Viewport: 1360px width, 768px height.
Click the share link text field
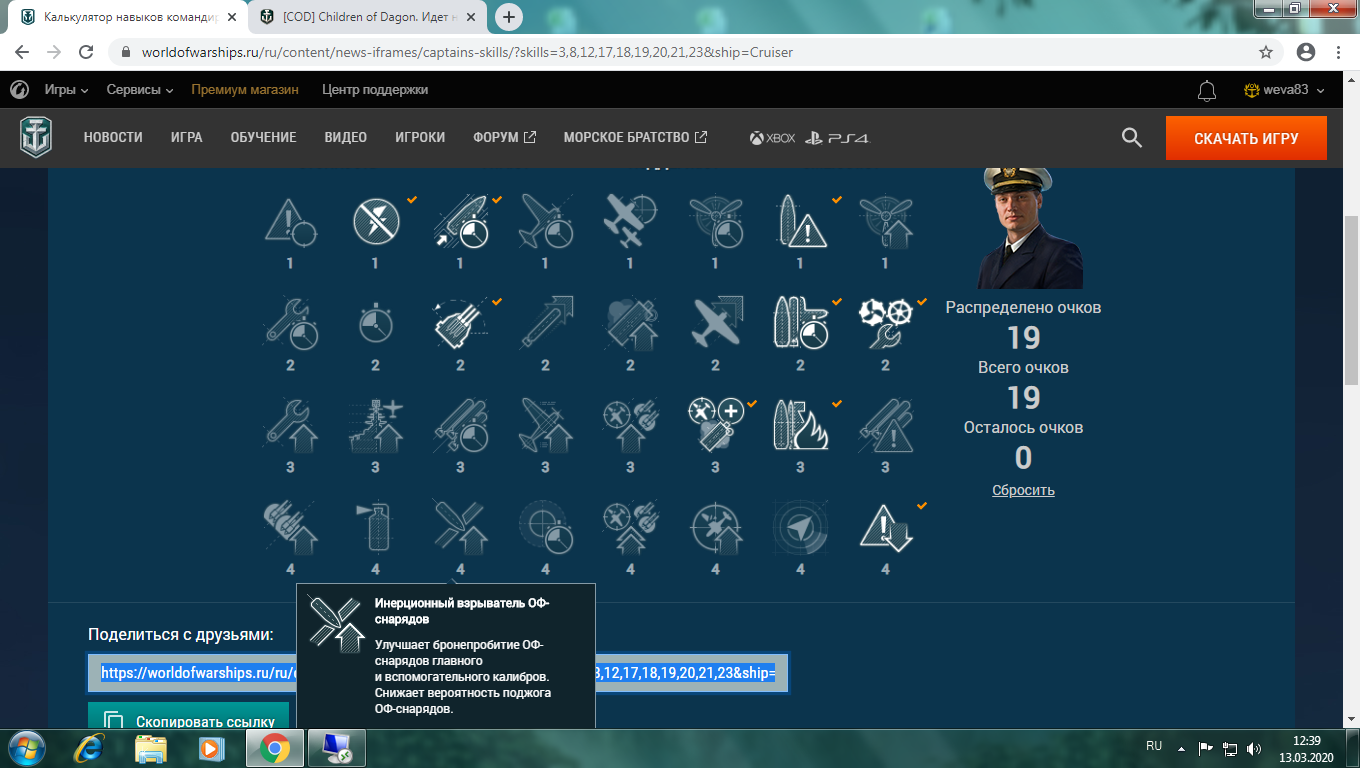[x=438, y=673]
